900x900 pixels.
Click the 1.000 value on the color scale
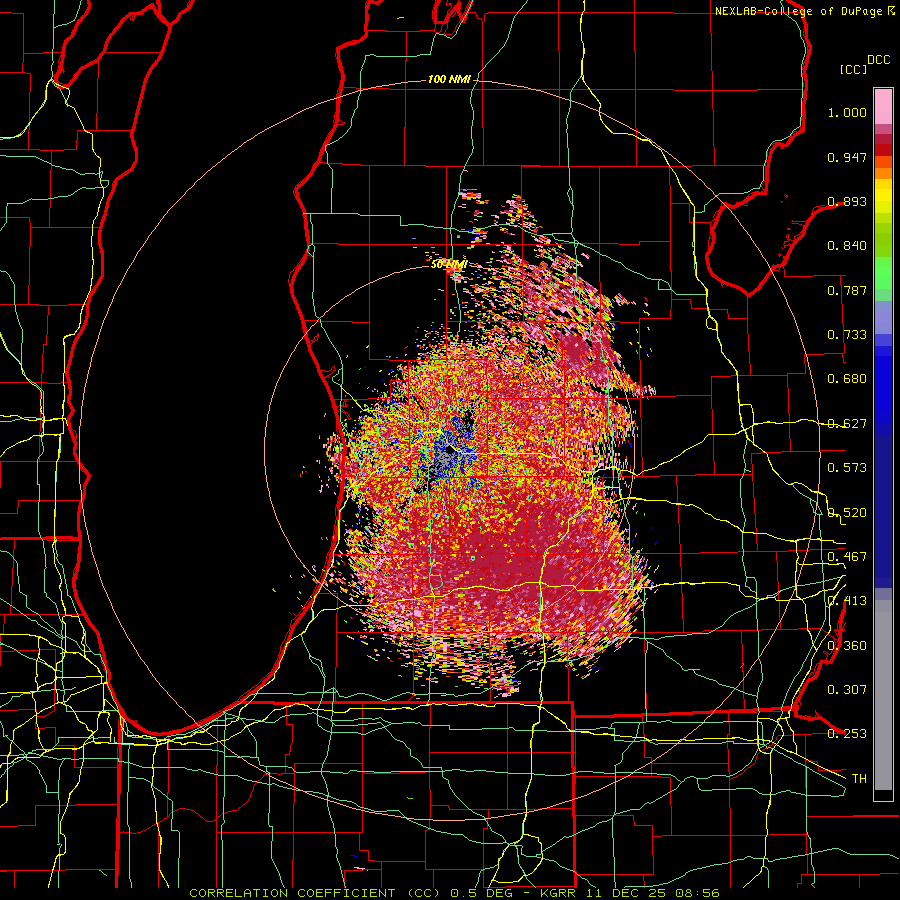click(x=847, y=112)
